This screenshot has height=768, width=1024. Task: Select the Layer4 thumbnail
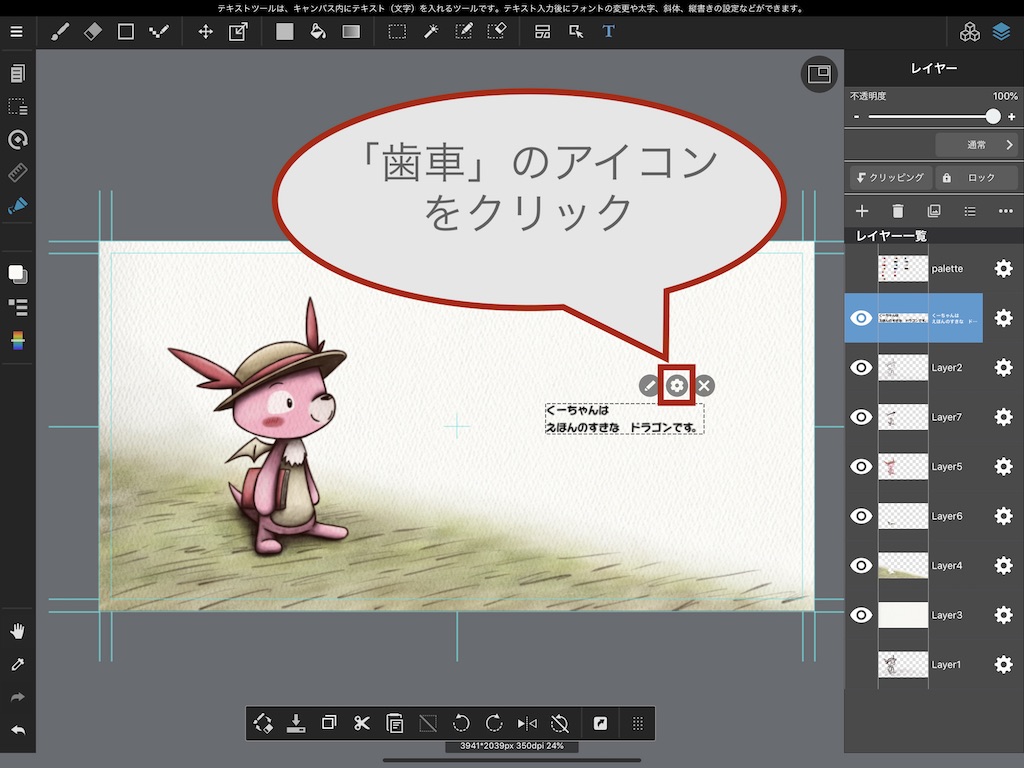tap(903, 566)
